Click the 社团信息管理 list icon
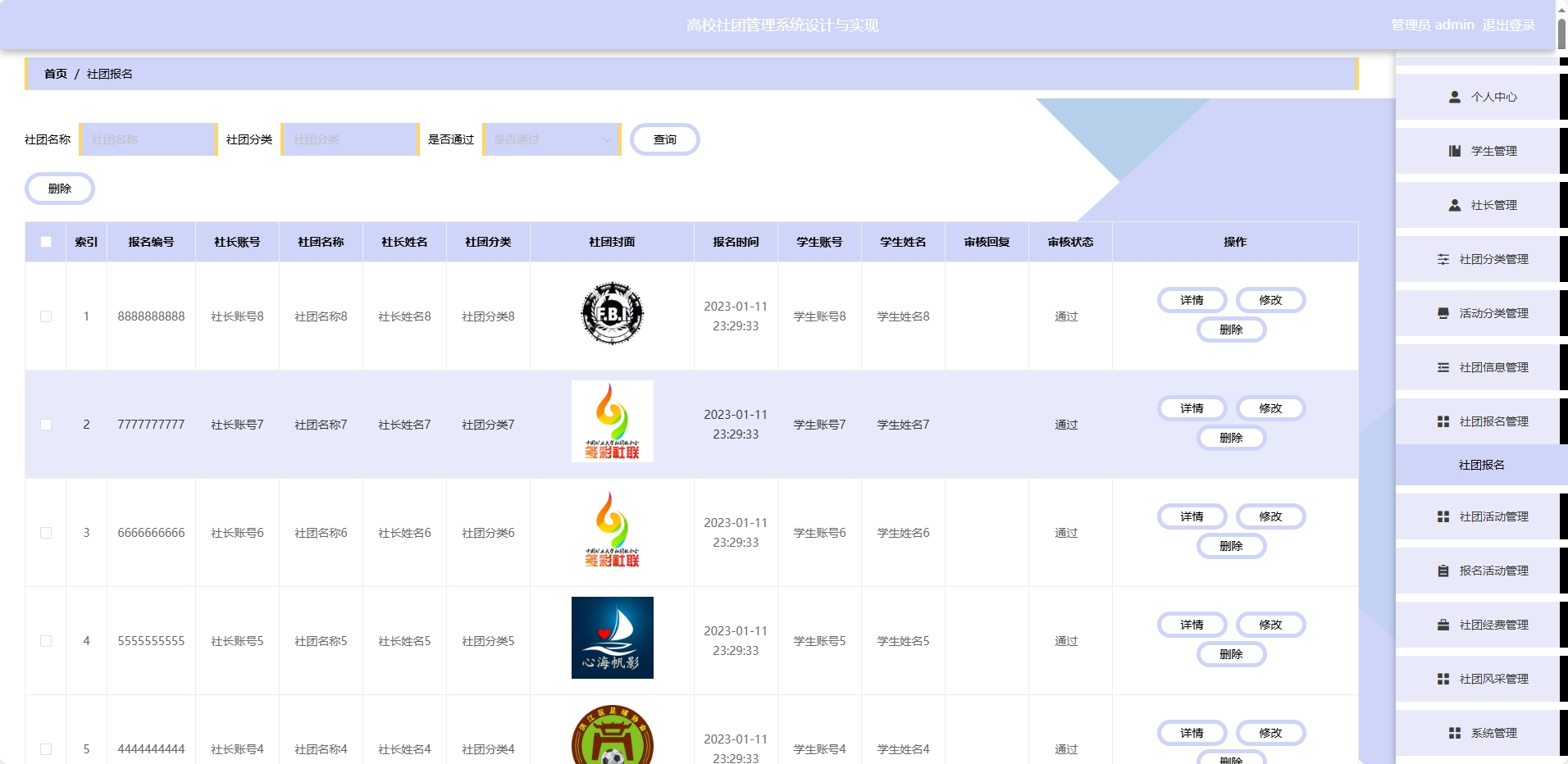Image resolution: width=1568 pixels, height=764 pixels. (1443, 367)
